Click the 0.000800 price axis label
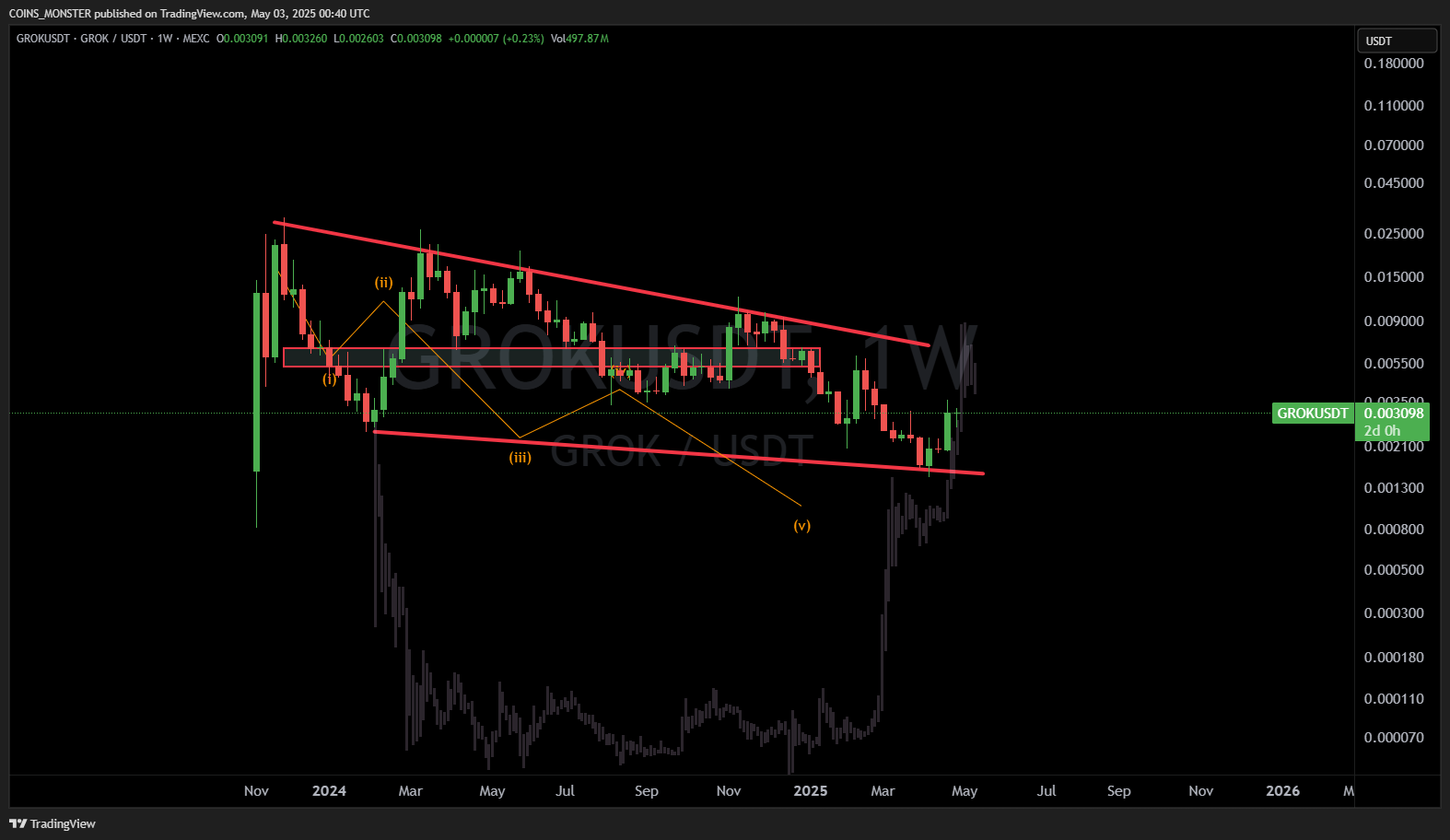1450x840 pixels. click(x=1394, y=530)
